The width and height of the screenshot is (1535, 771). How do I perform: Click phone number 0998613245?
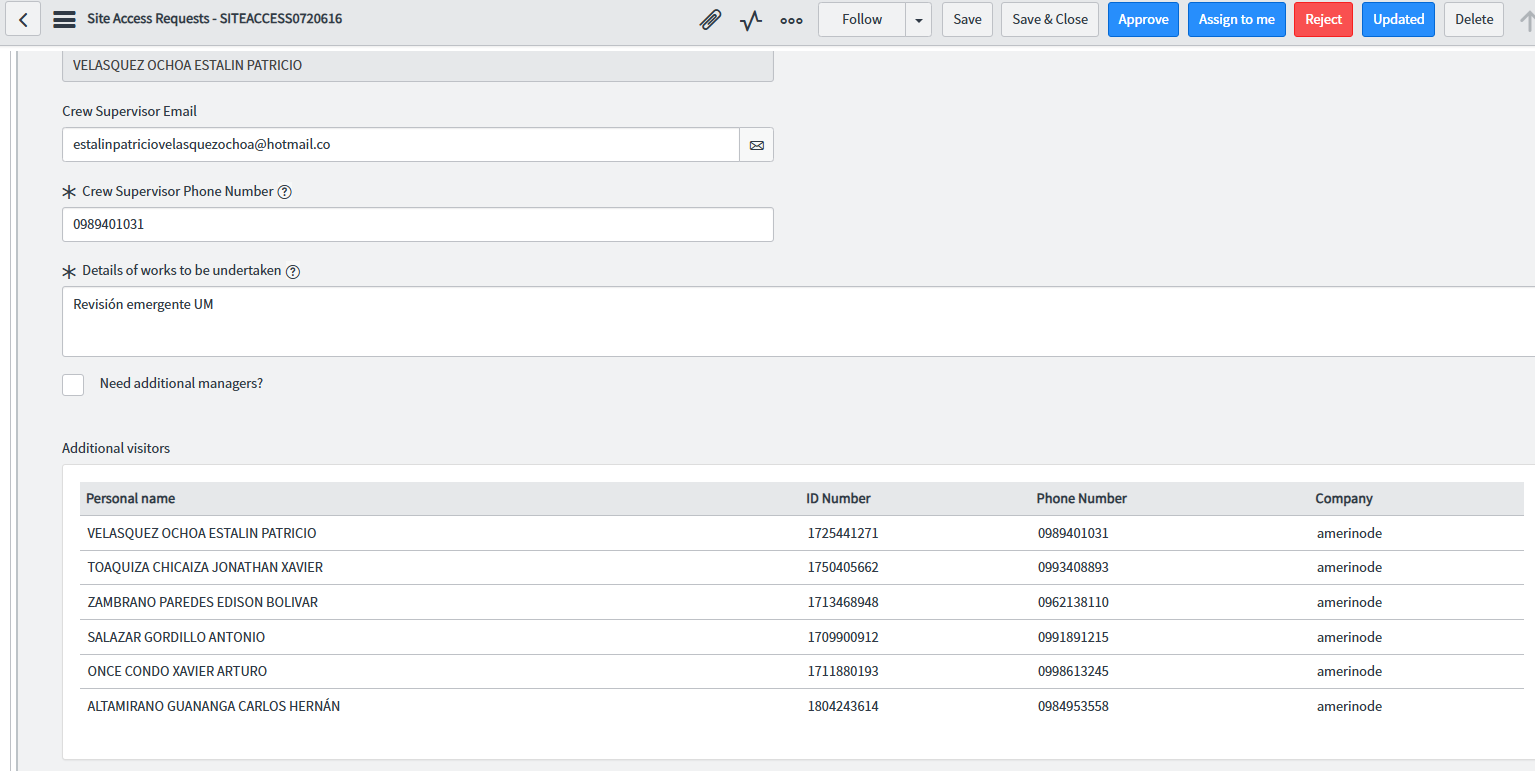coord(1073,672)
